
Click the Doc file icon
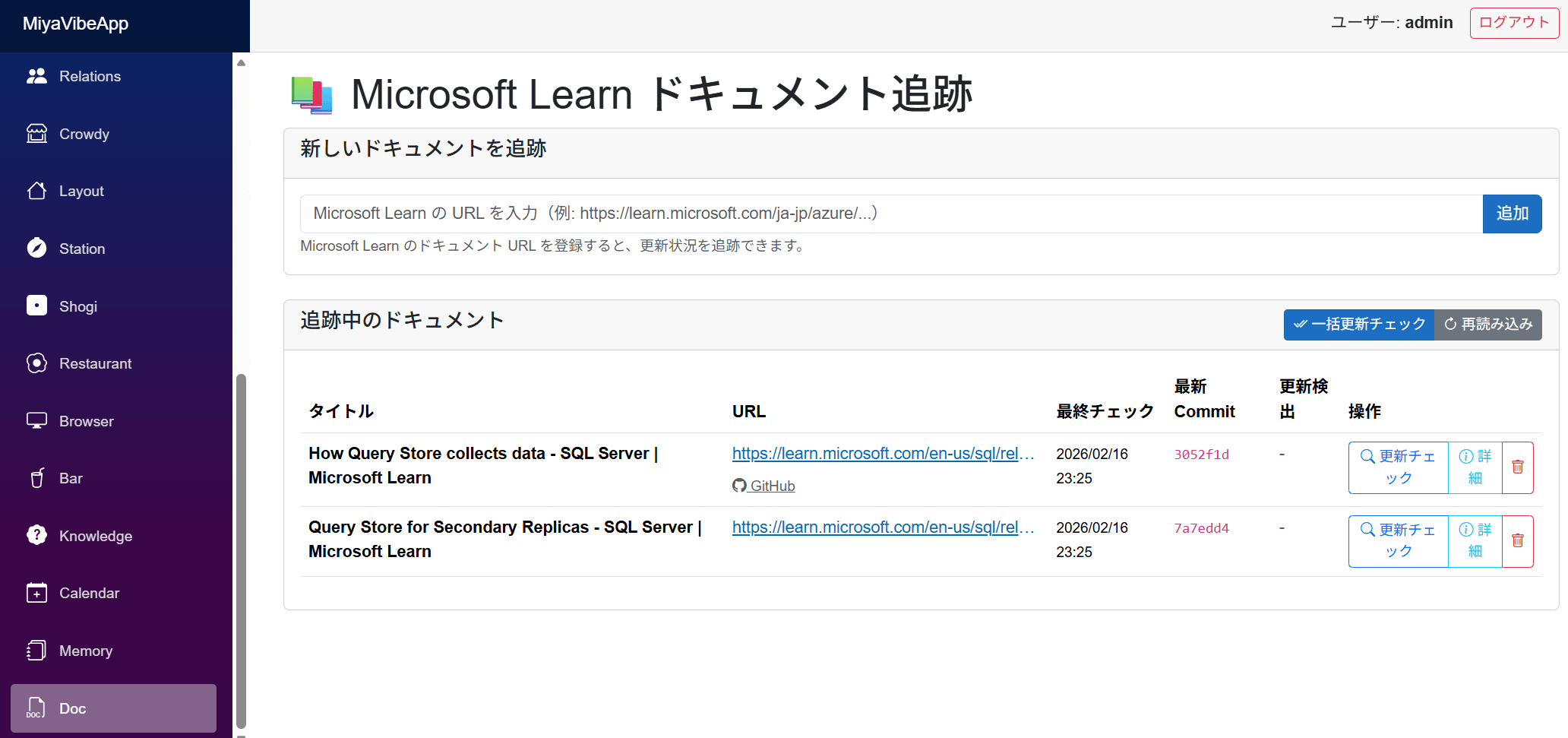(36, 708)
